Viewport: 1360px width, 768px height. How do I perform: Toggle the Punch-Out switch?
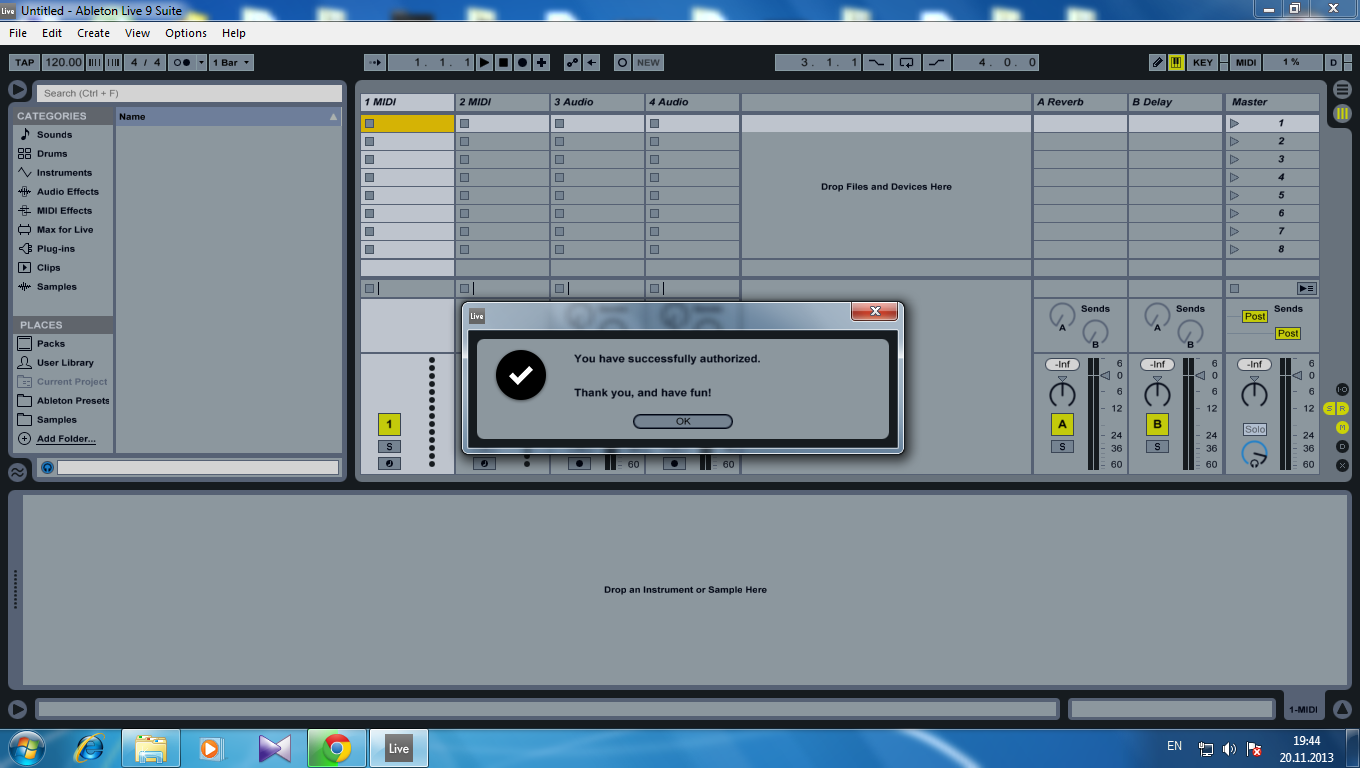[936, 62]
